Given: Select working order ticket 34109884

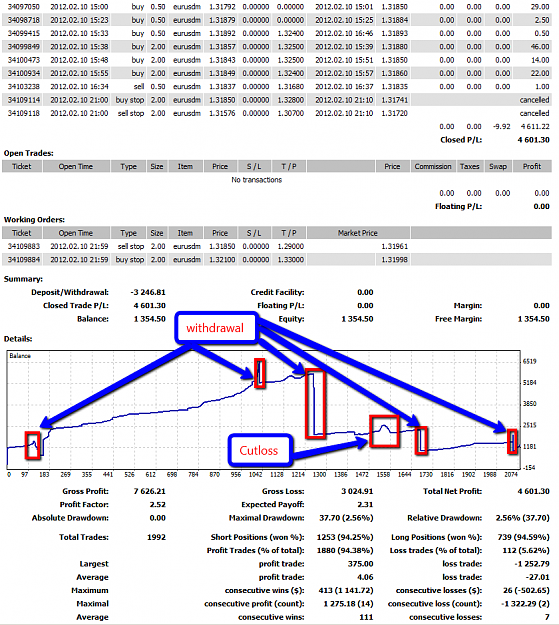Looking at the screenshot, I should click(24, 259).
